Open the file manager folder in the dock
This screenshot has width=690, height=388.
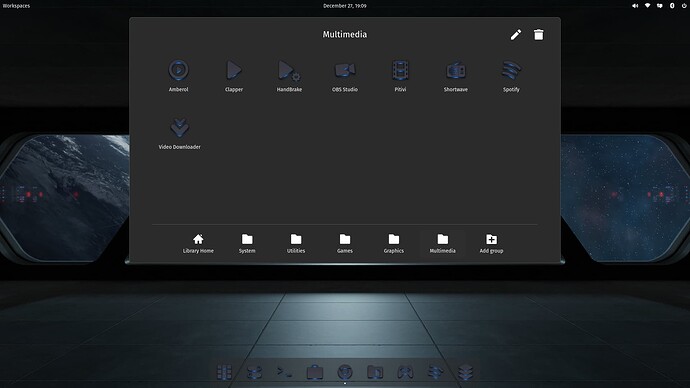tap(375, 372)
